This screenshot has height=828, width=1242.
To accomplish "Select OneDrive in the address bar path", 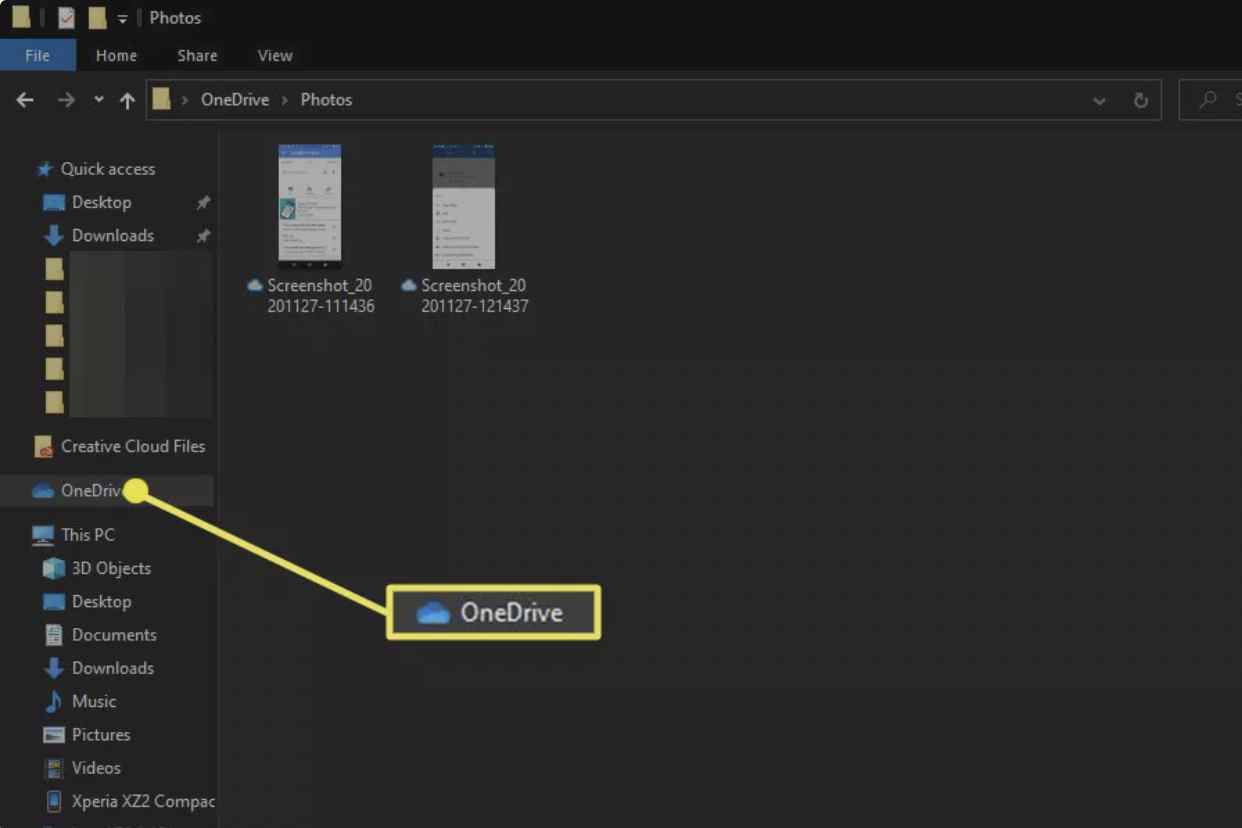I will point(235,100).
